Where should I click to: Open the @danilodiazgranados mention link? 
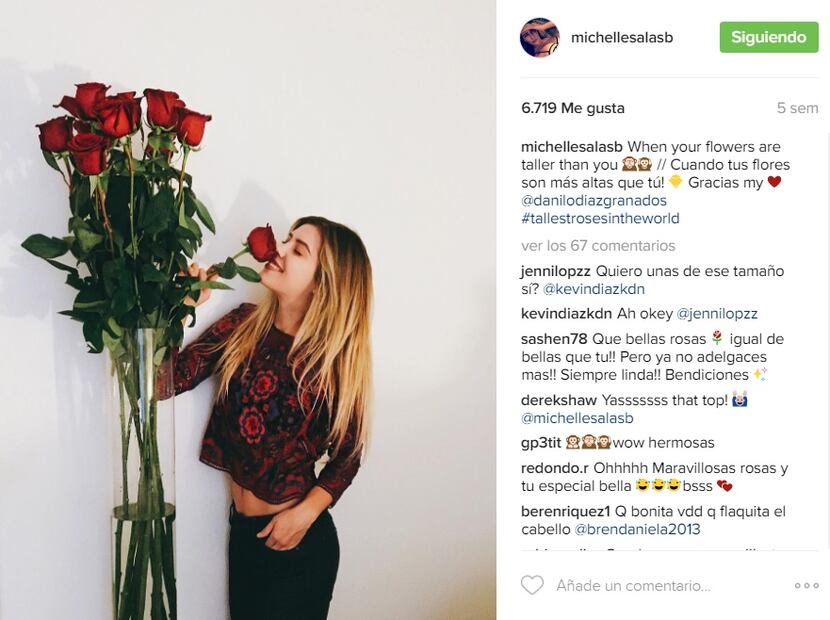(594, 201)
